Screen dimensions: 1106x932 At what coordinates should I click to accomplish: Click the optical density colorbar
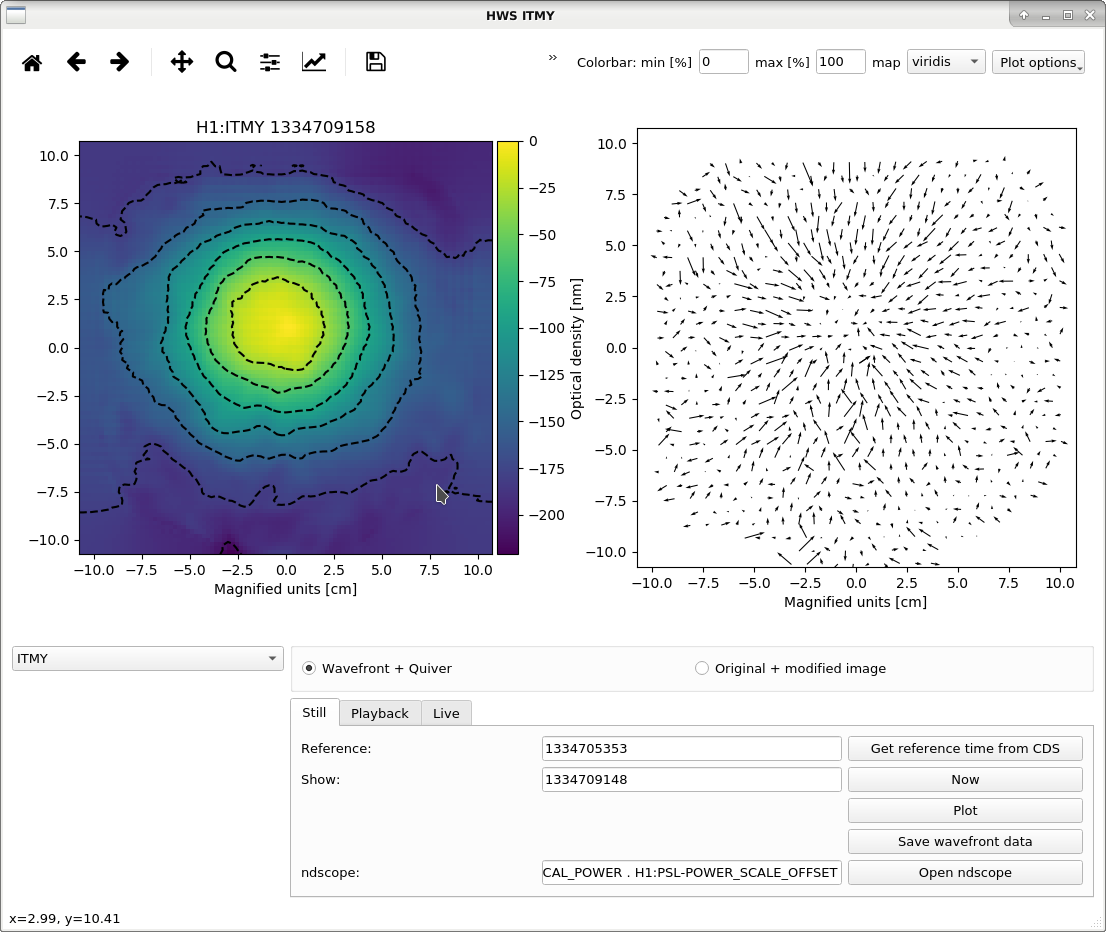coord(508,348)
